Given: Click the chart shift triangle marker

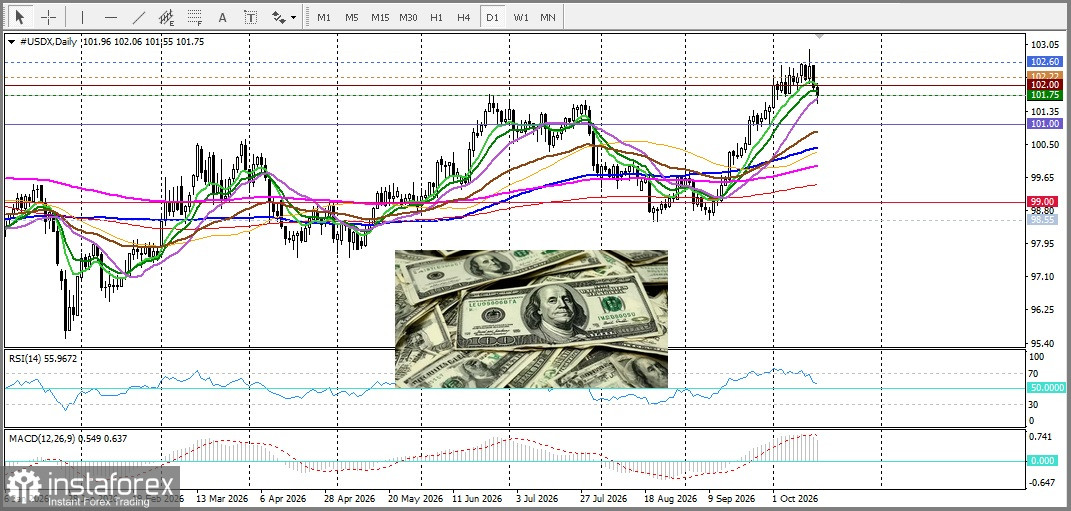Looking at the screenshot, I should (820, 36).
